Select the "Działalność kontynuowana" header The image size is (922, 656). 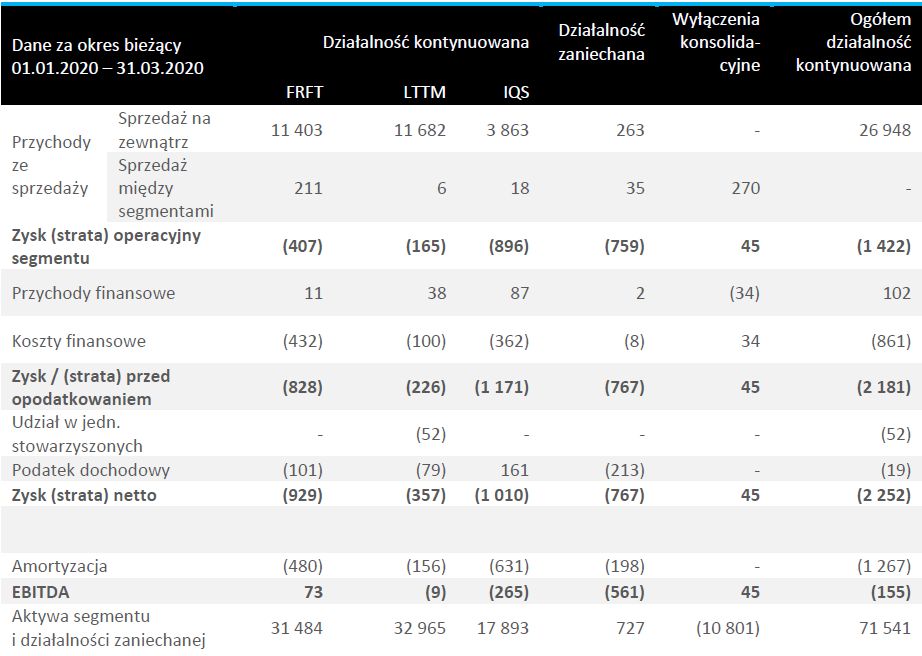[x=425, y=42]
